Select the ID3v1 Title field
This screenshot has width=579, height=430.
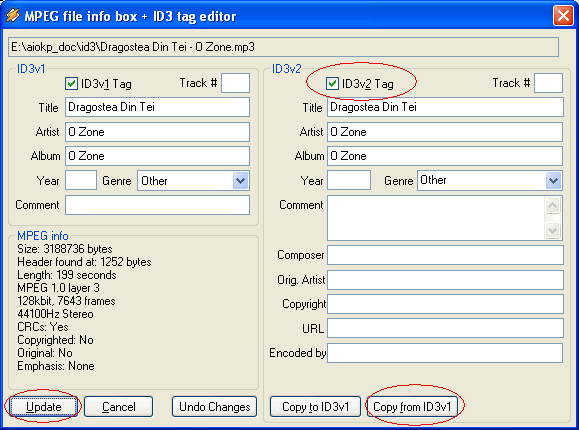(157, 107)
